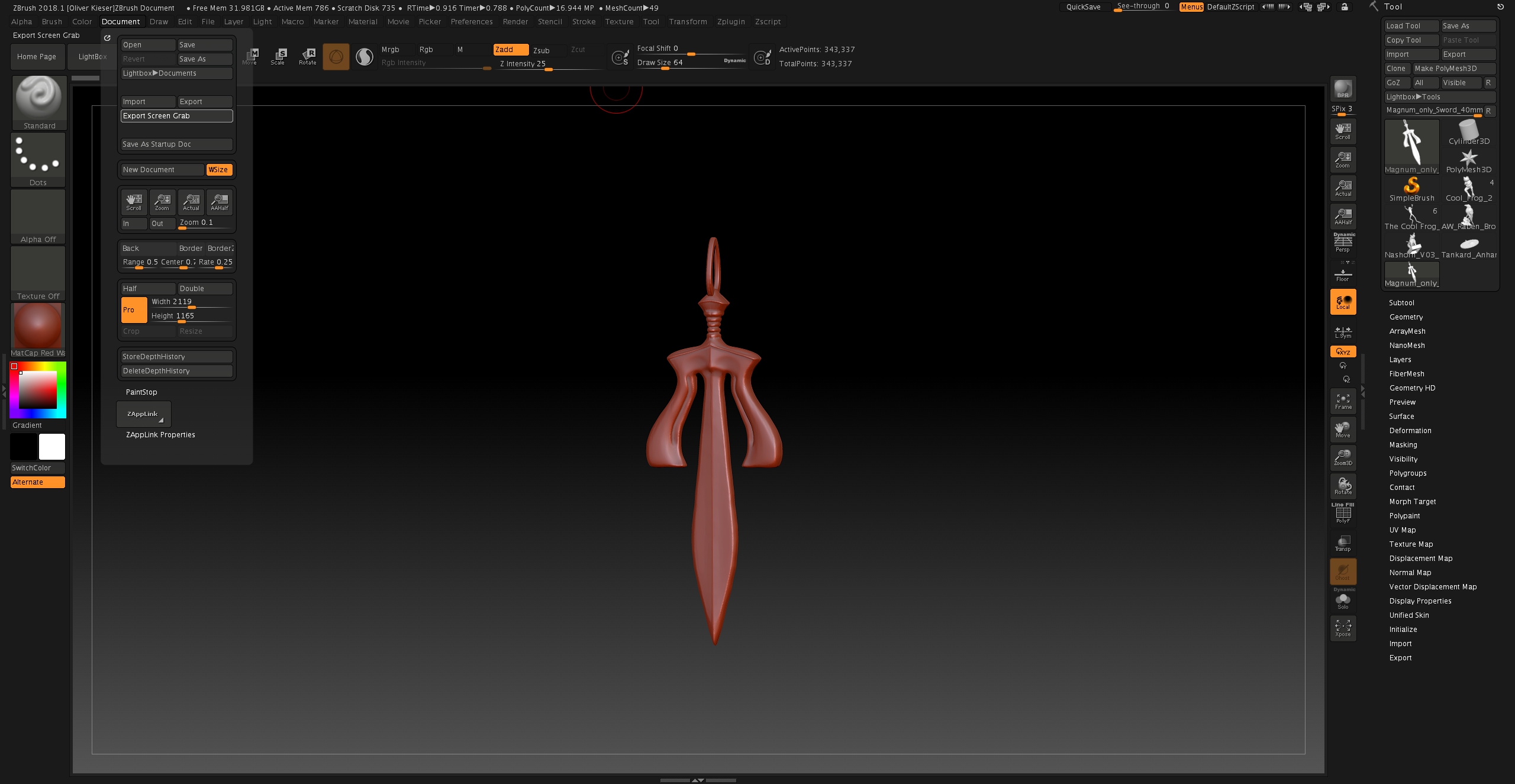Adjust the Z Intensity slider
The height and width of the screenshot is (784, 1515).
(550, 64)
